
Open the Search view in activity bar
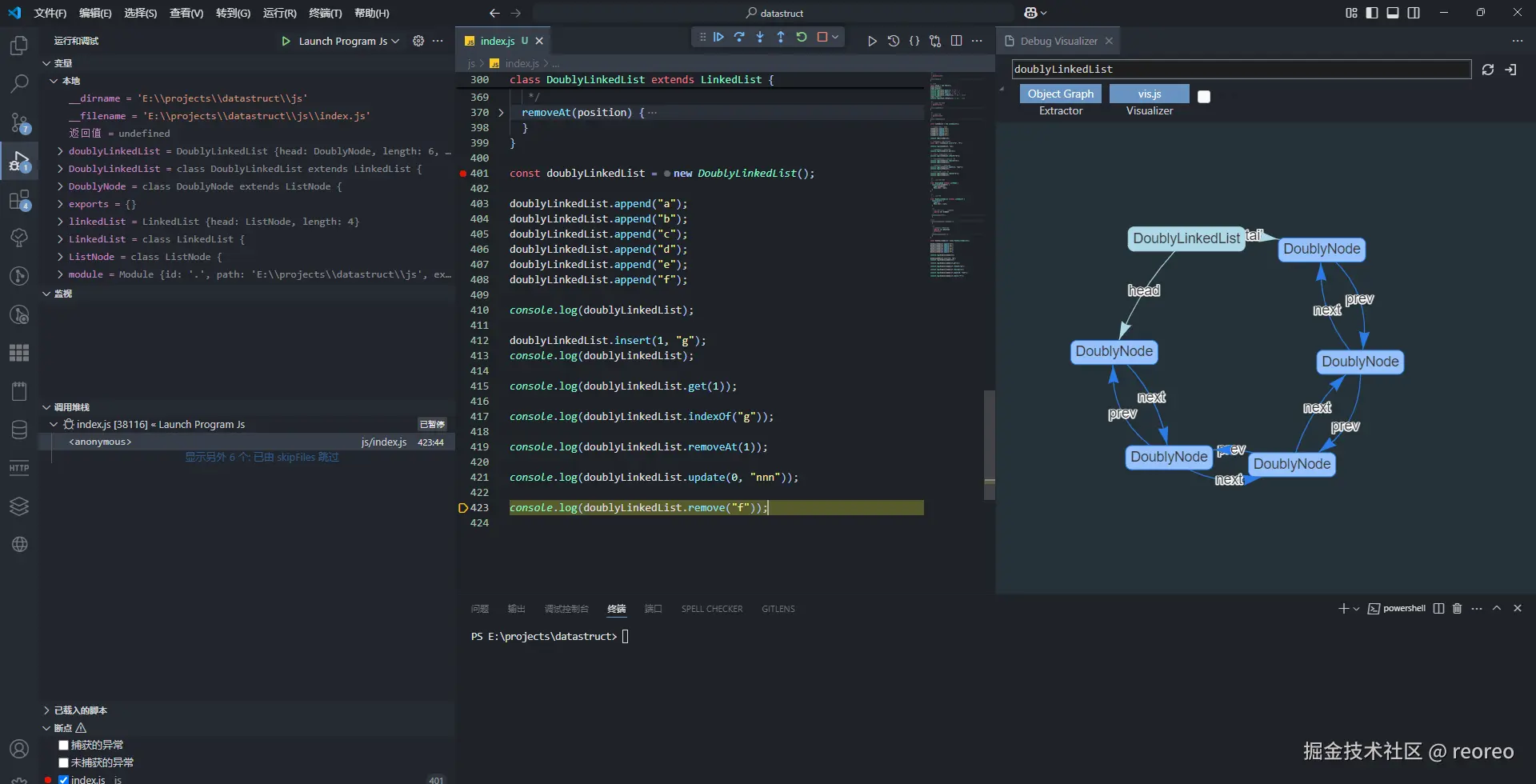[19, 84]
